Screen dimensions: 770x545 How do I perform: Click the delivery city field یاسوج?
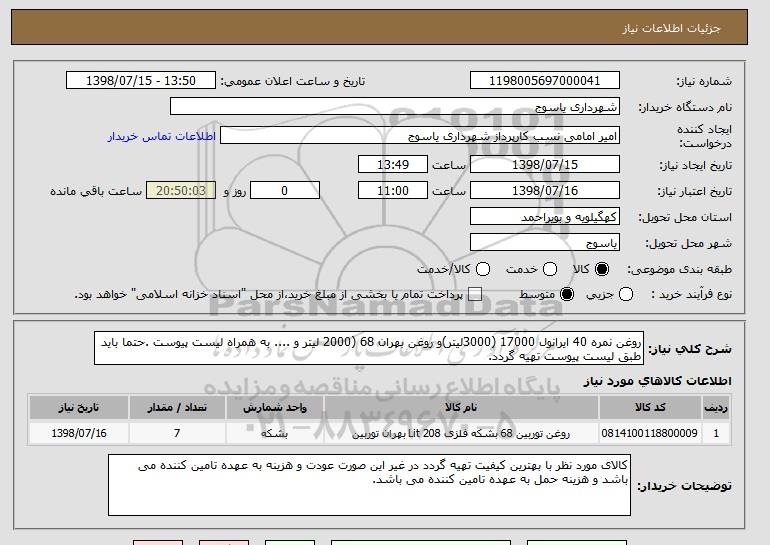click(545, 243)
